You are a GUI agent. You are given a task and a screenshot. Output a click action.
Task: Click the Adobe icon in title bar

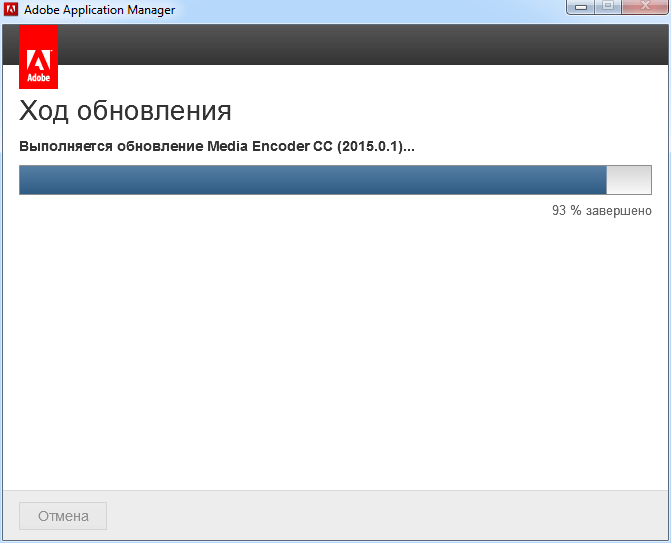click(11, 9)
